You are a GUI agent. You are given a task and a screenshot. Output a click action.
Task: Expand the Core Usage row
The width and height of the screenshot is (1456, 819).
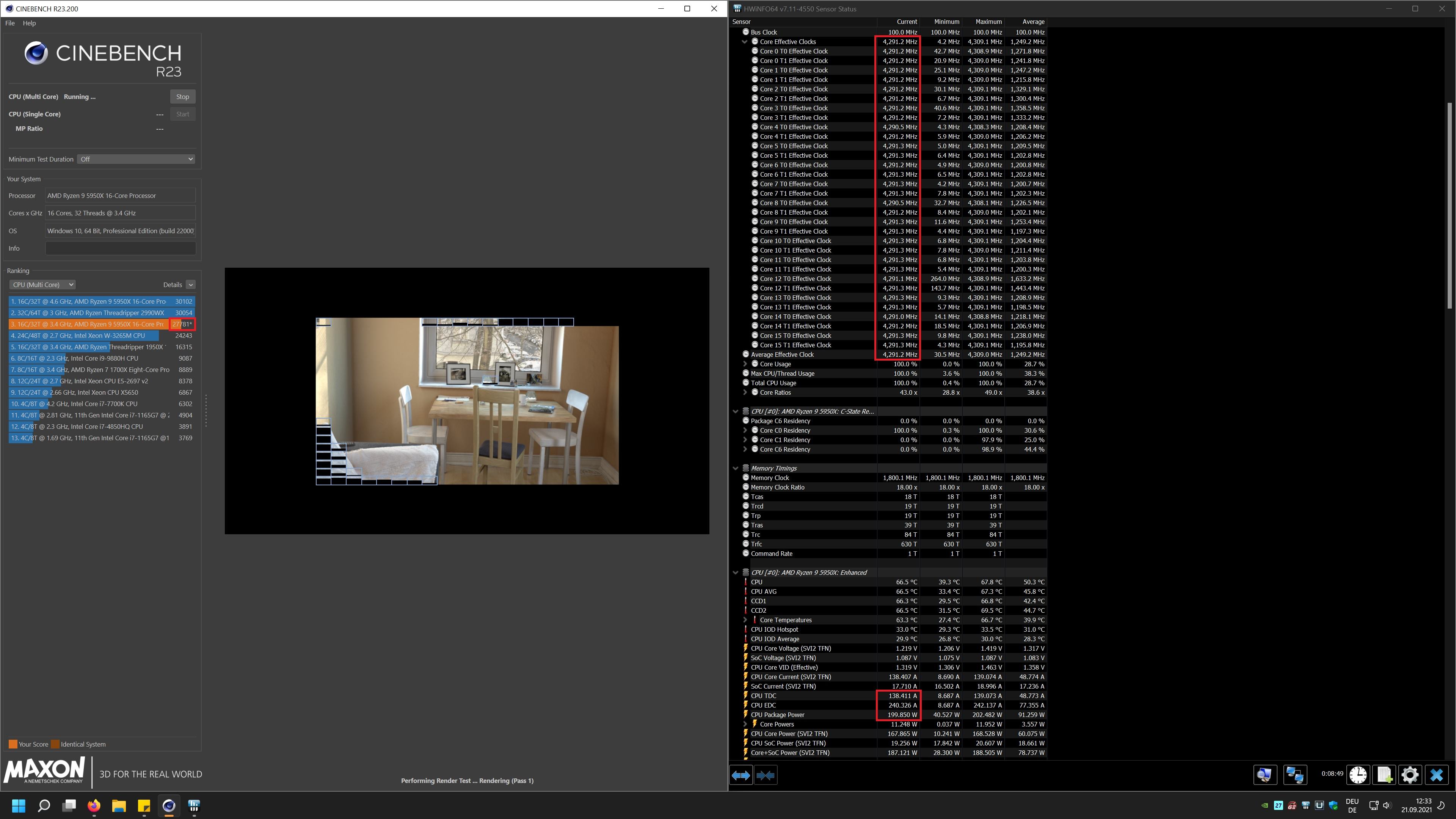pos(745,364)
